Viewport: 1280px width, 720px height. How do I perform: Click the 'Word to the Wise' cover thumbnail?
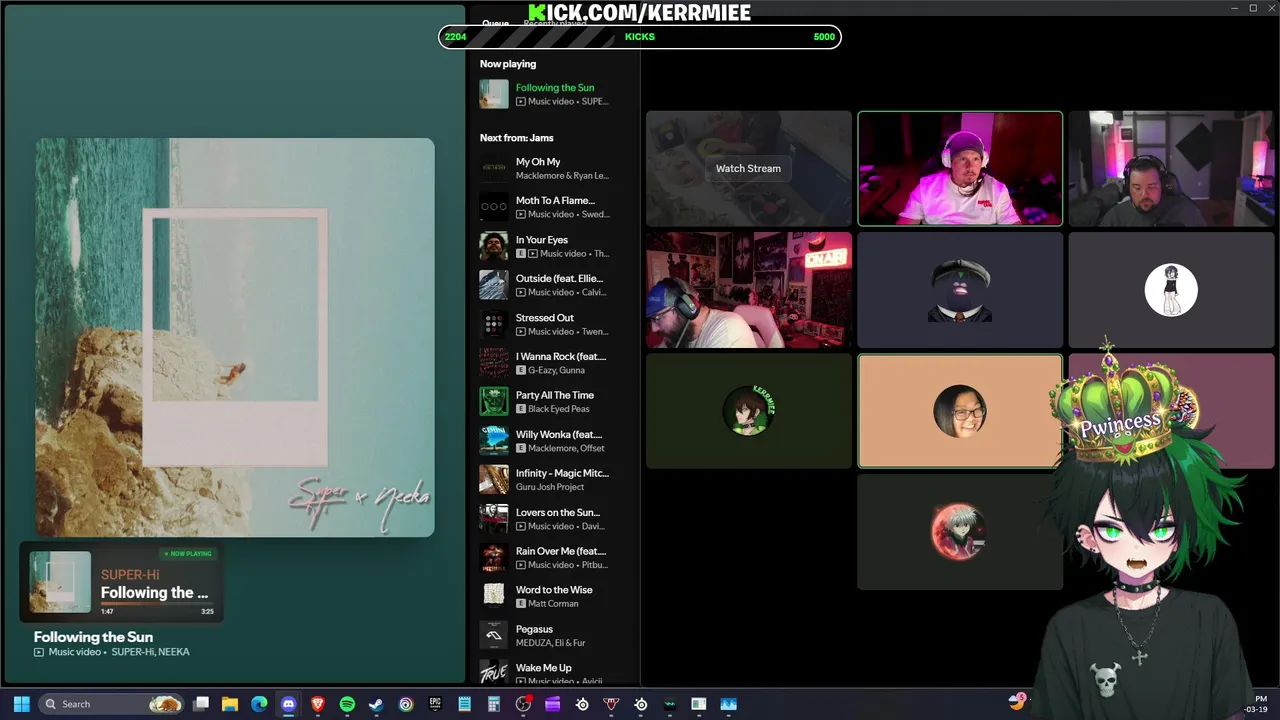click(494, 596)
